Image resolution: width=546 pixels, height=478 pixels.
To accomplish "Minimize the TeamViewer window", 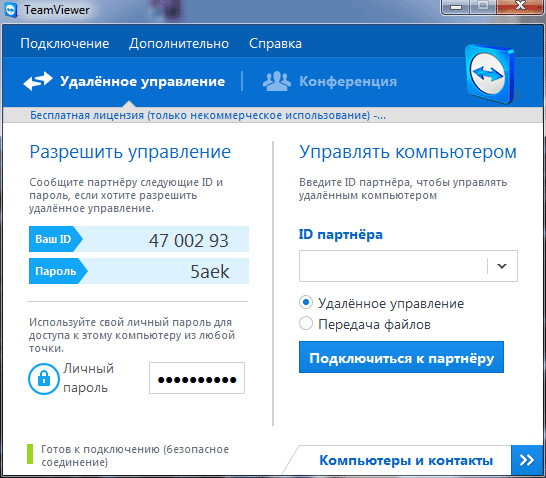I will coord(456,7).
